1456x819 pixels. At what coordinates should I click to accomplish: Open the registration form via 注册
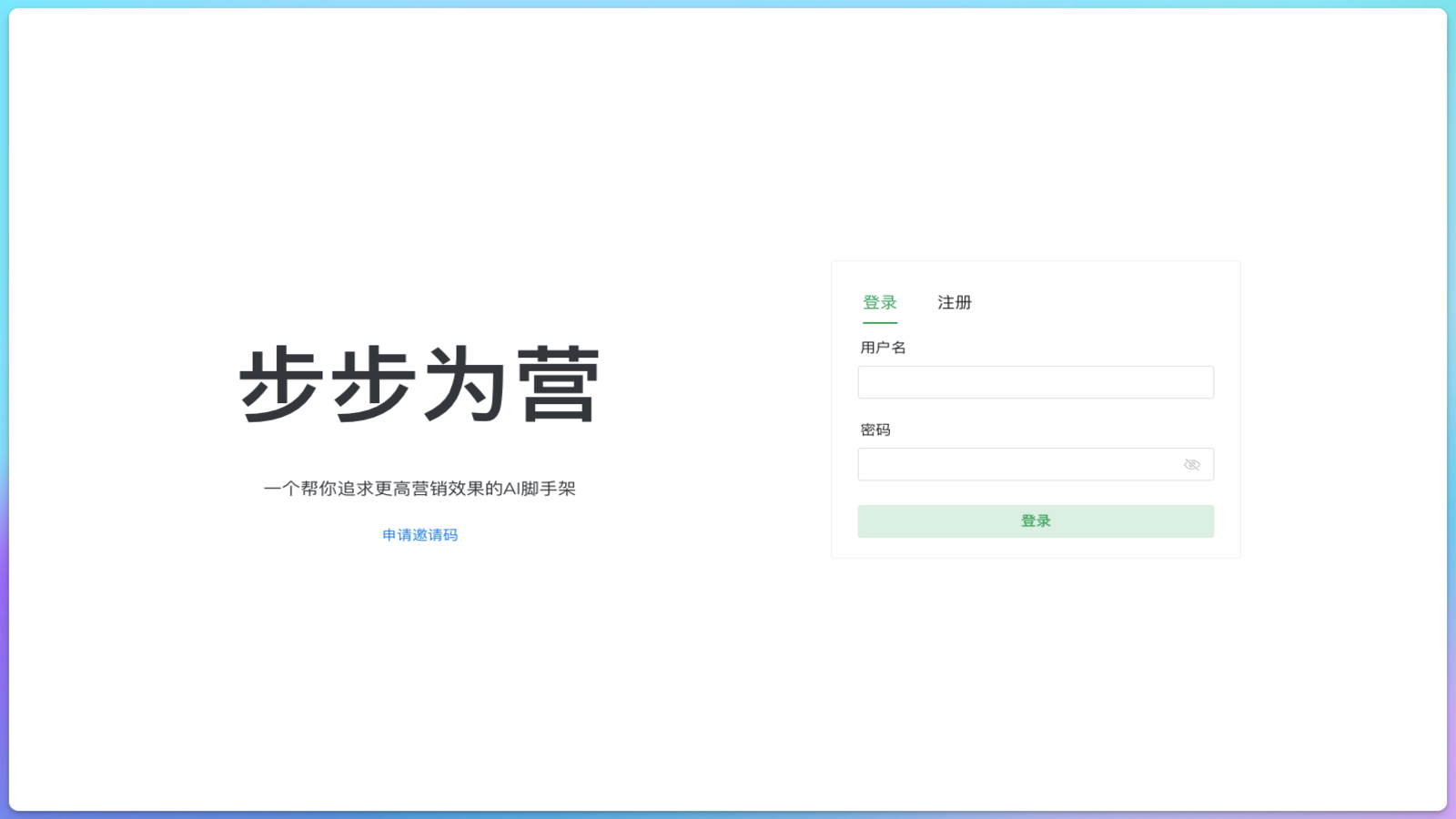953,302
